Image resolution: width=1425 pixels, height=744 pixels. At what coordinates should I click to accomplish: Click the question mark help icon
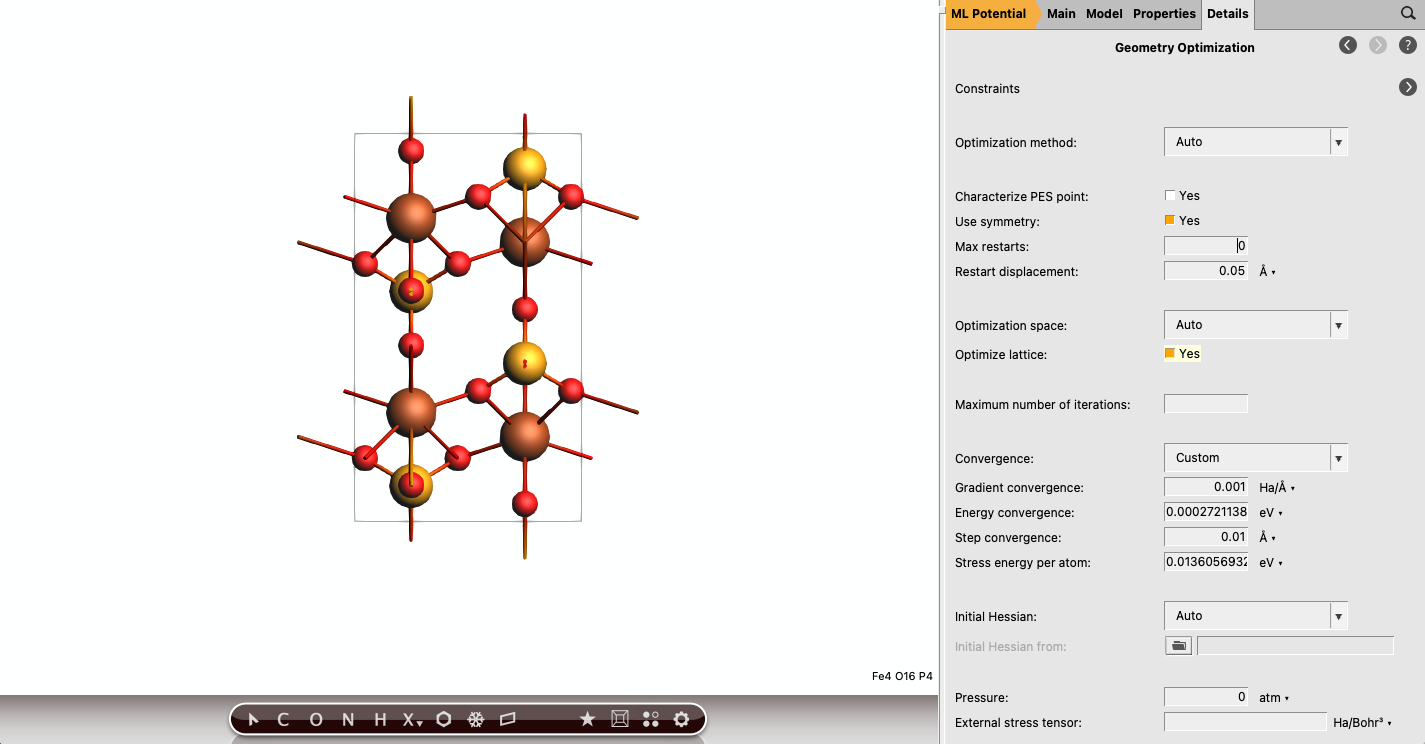[1407, 46]
